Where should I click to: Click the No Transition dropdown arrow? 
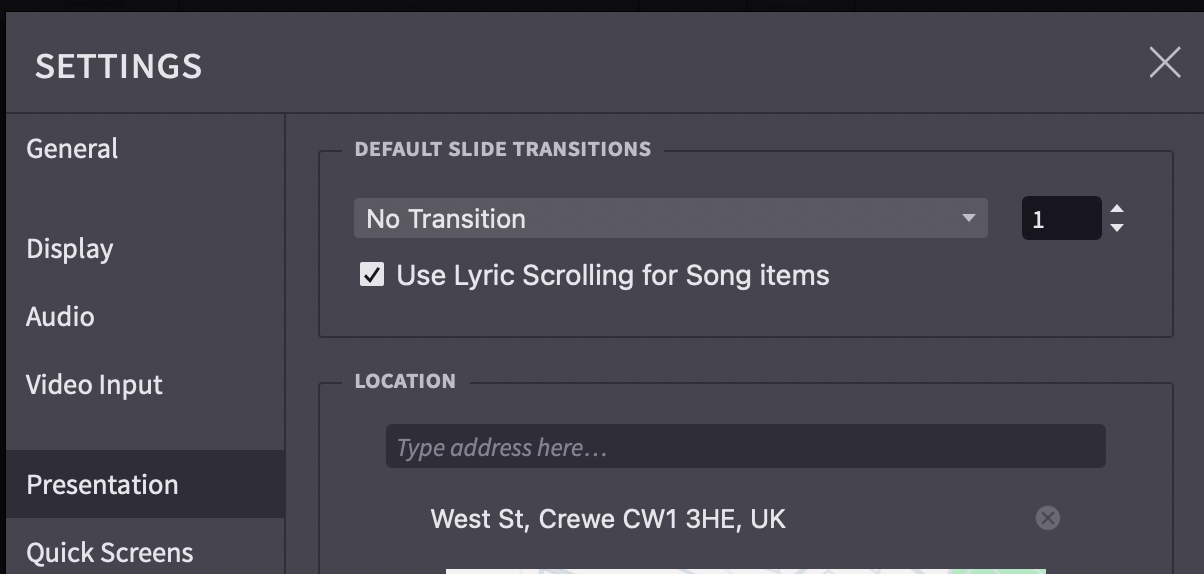[x=967, y=218]
